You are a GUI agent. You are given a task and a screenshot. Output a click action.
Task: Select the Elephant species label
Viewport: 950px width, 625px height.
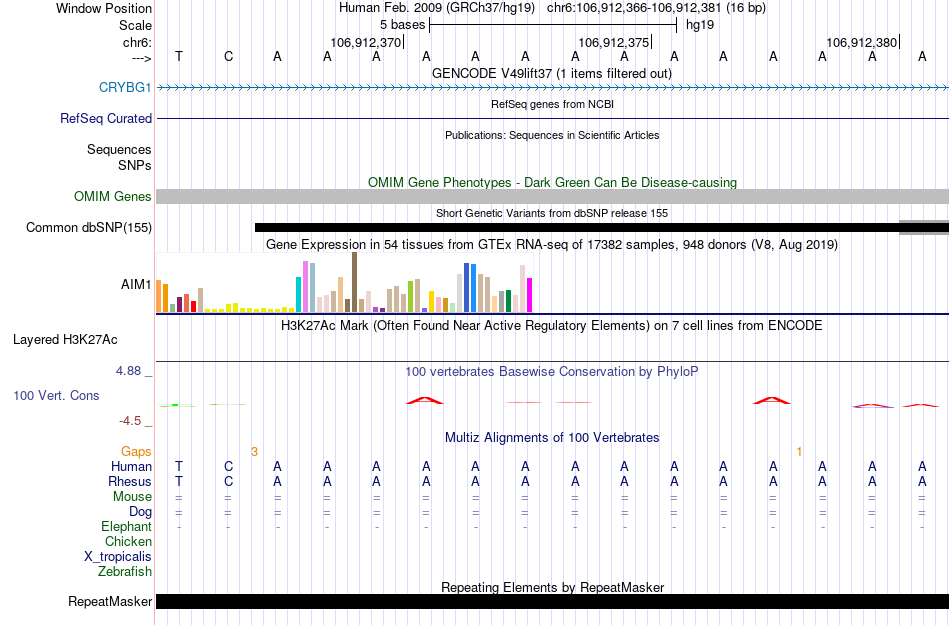(126, 526)
